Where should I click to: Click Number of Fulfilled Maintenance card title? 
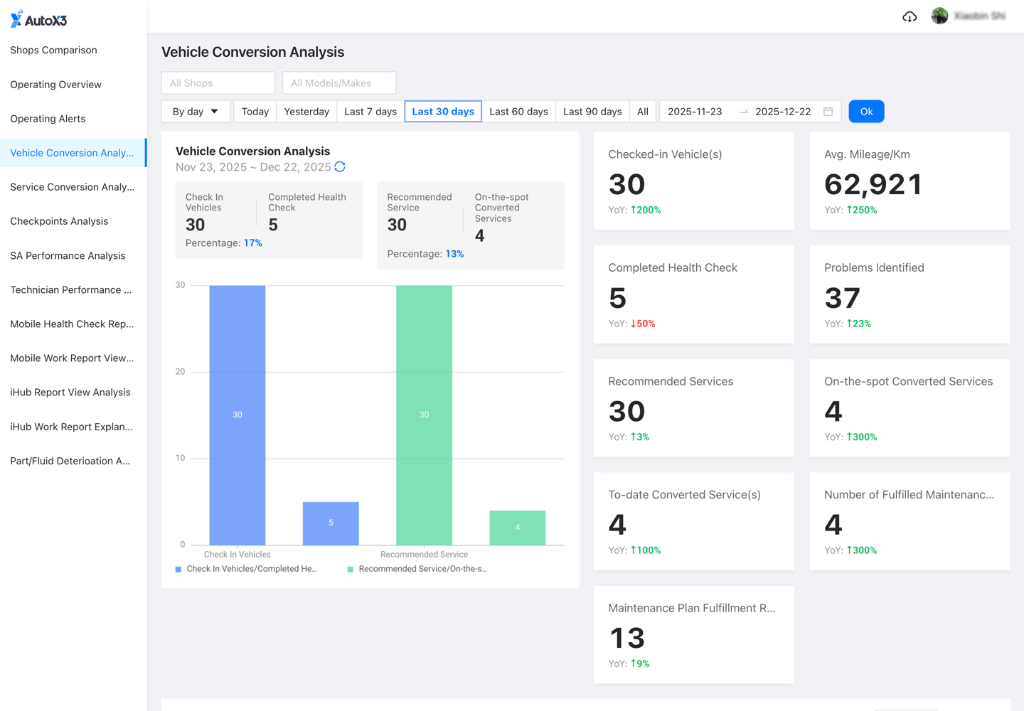point(909,495)
